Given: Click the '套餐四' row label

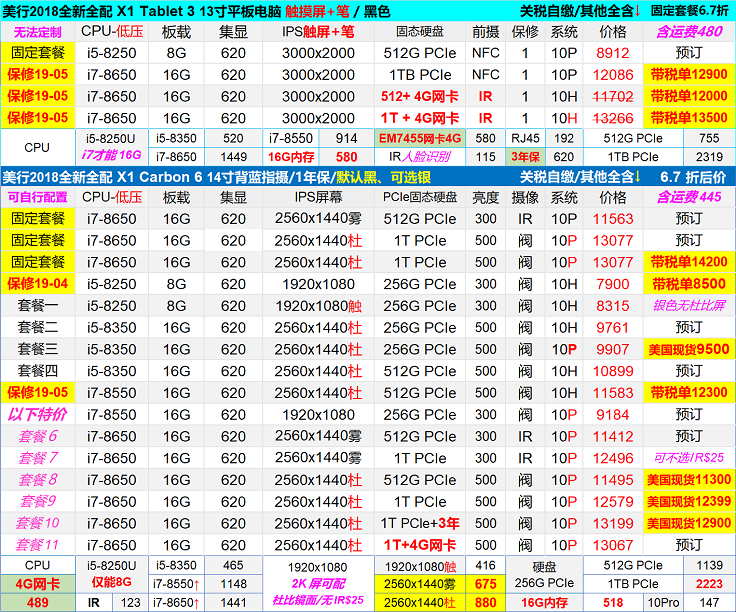Looking at the screenshot, I should [x=38, y=371].
